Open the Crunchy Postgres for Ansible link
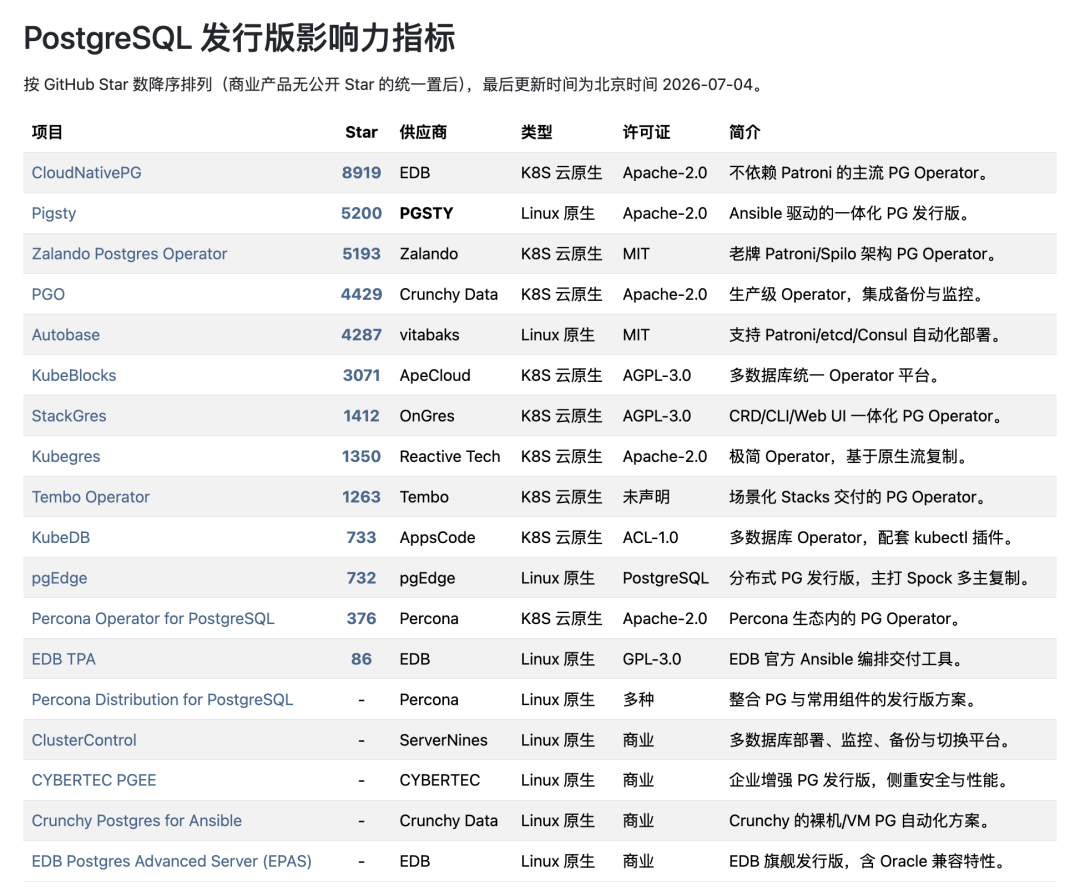This screenshot has height=895, width=1080. tap(136, 821)
